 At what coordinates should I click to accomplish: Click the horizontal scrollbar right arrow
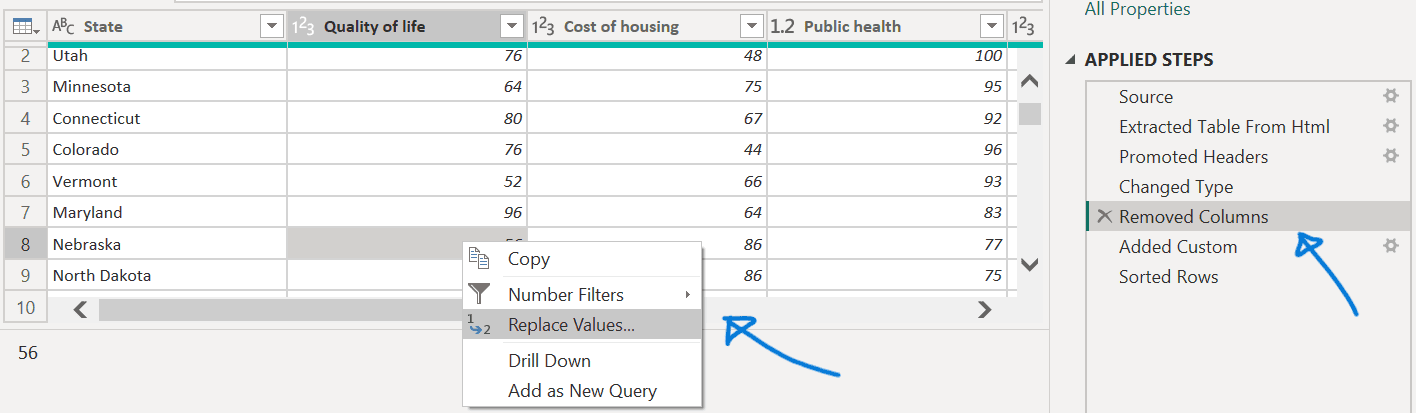tap(985, 310)
